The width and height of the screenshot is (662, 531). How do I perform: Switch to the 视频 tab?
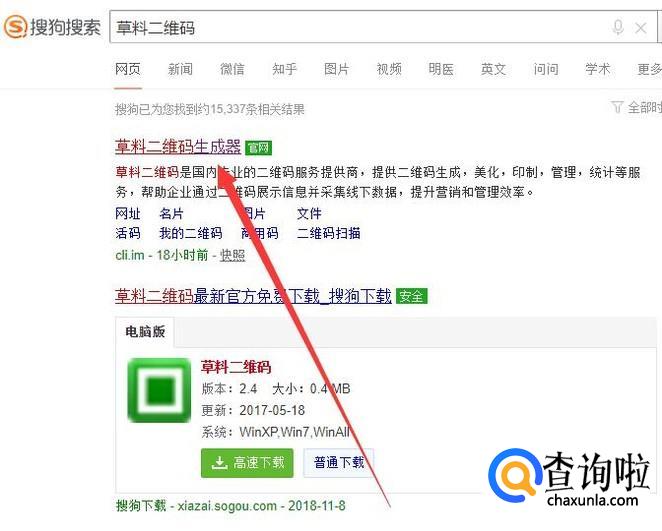point(389,69)
